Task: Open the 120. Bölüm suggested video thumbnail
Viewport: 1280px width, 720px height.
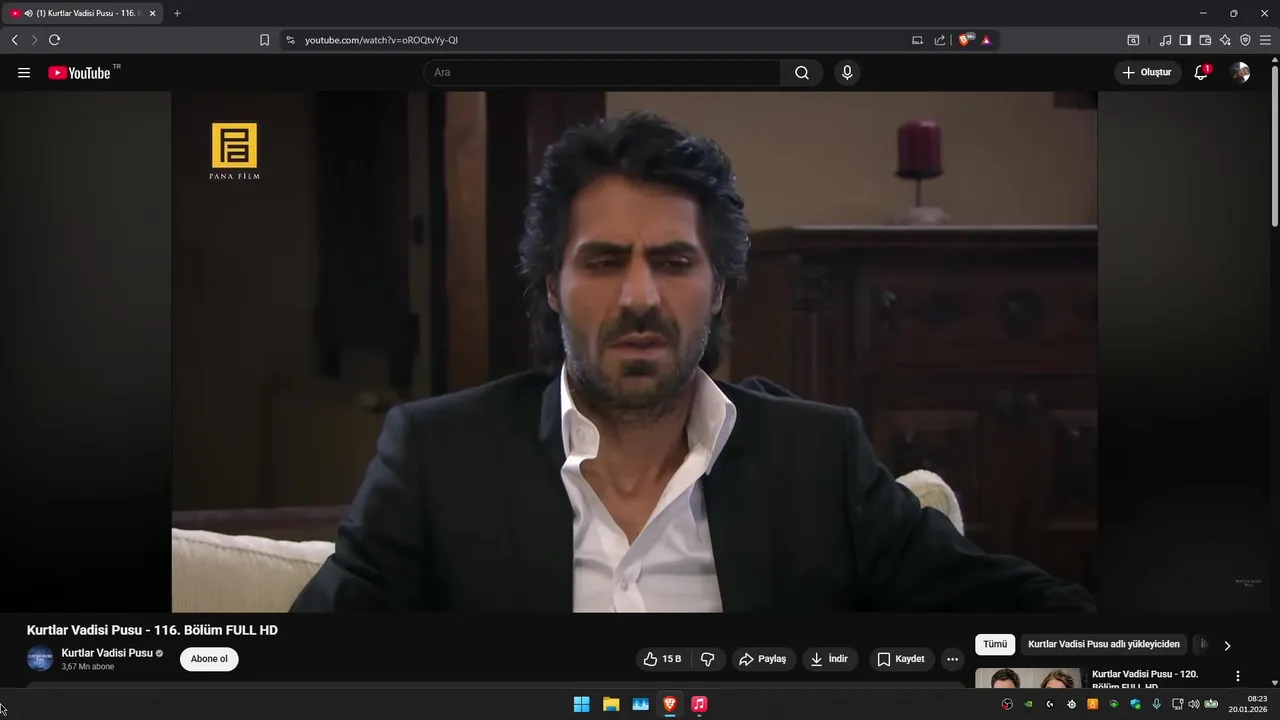Action: point(1028,679)
